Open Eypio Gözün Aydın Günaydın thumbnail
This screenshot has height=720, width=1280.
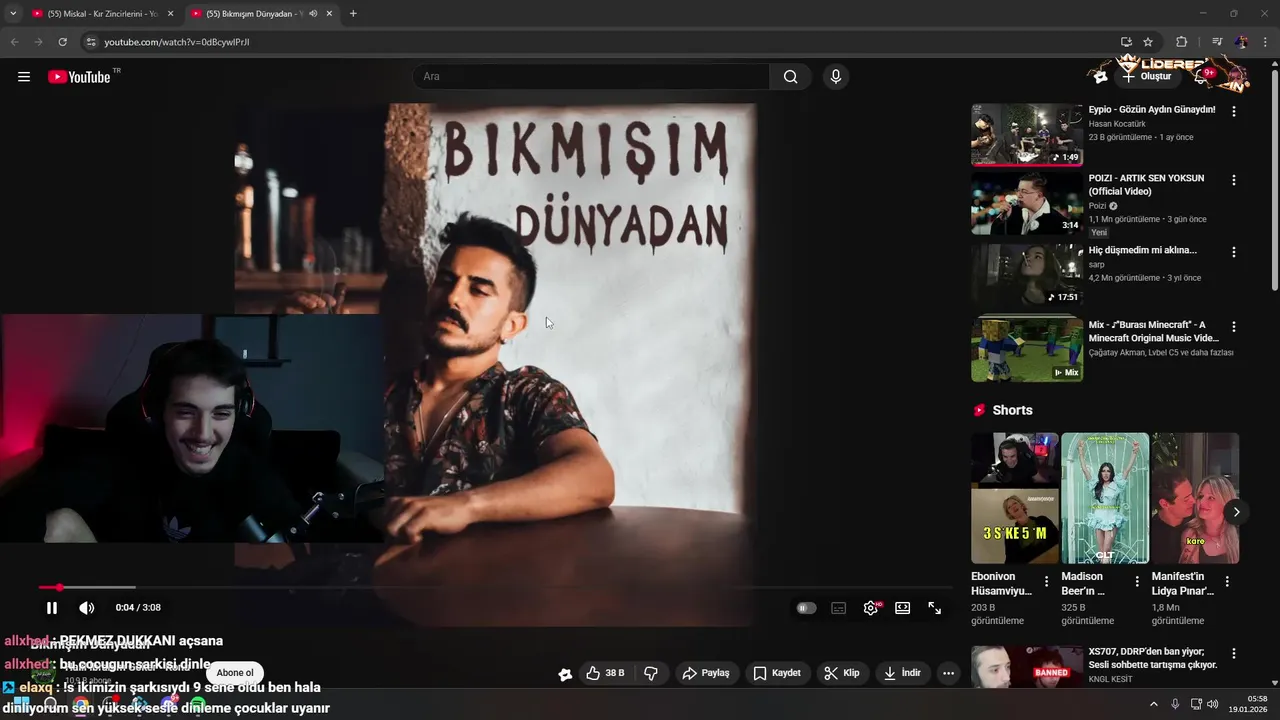pos(1027,134)
